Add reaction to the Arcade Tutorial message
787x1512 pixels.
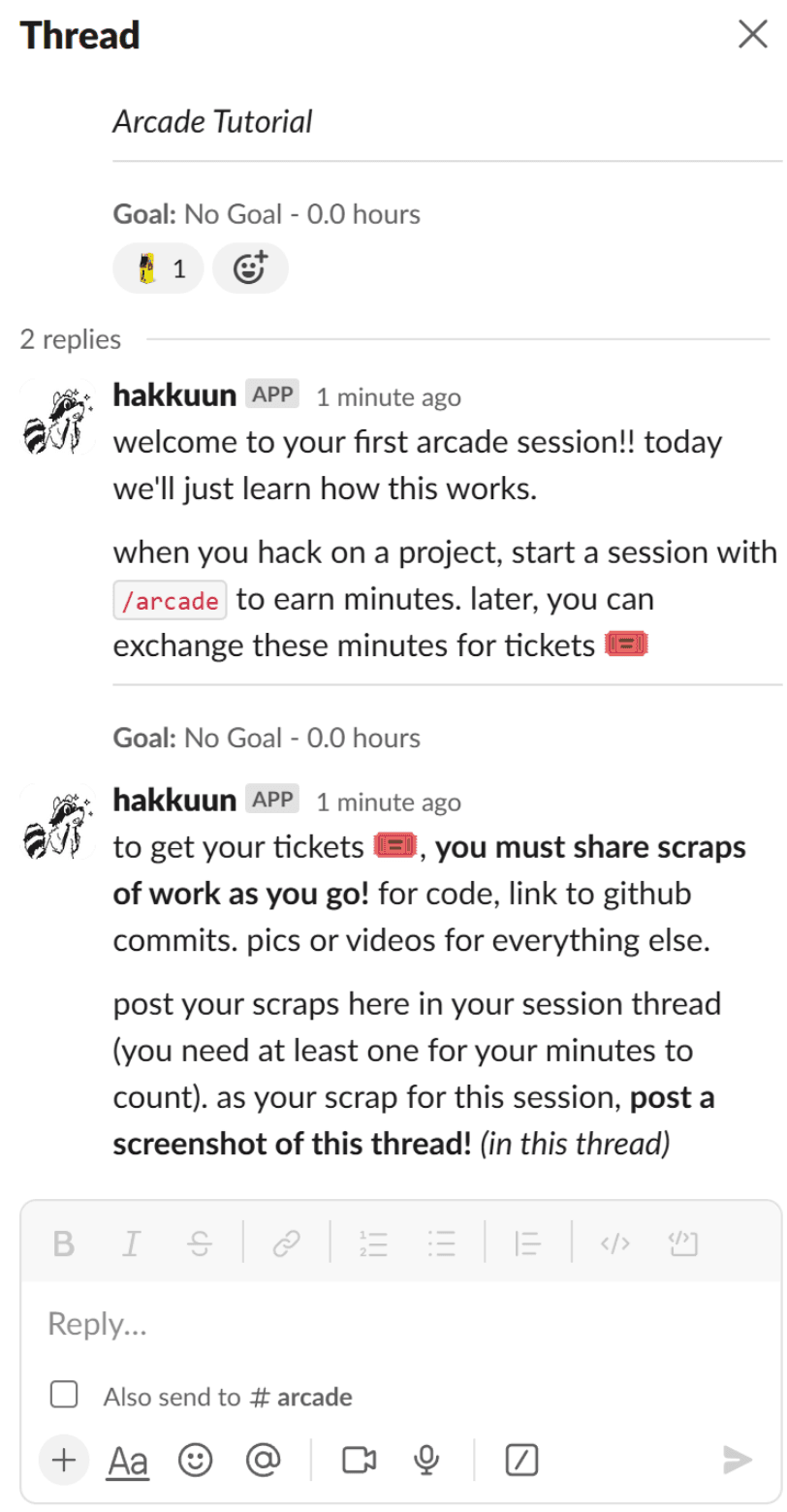coord(250,268)
